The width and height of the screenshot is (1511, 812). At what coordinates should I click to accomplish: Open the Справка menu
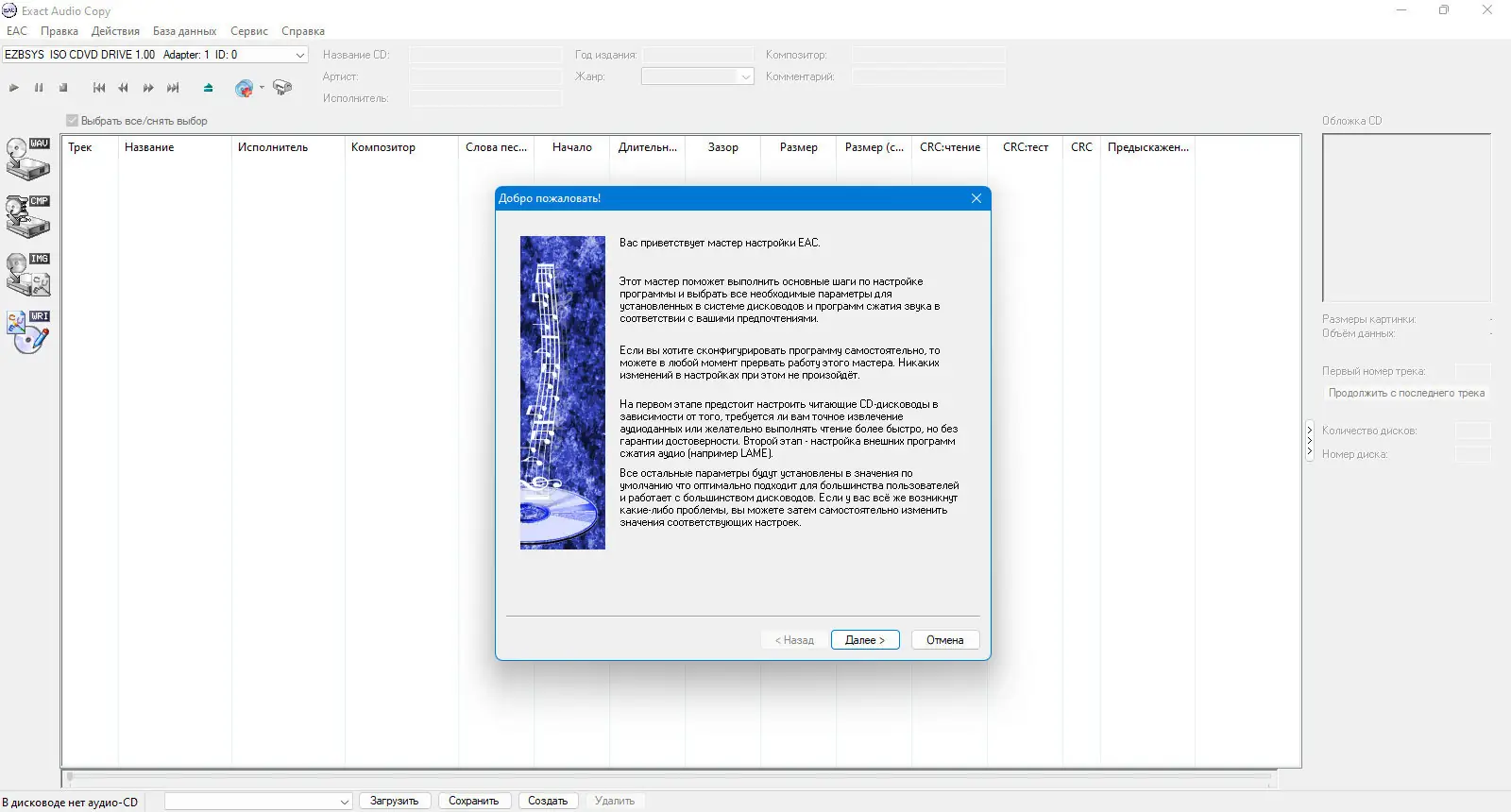point(303,31)
